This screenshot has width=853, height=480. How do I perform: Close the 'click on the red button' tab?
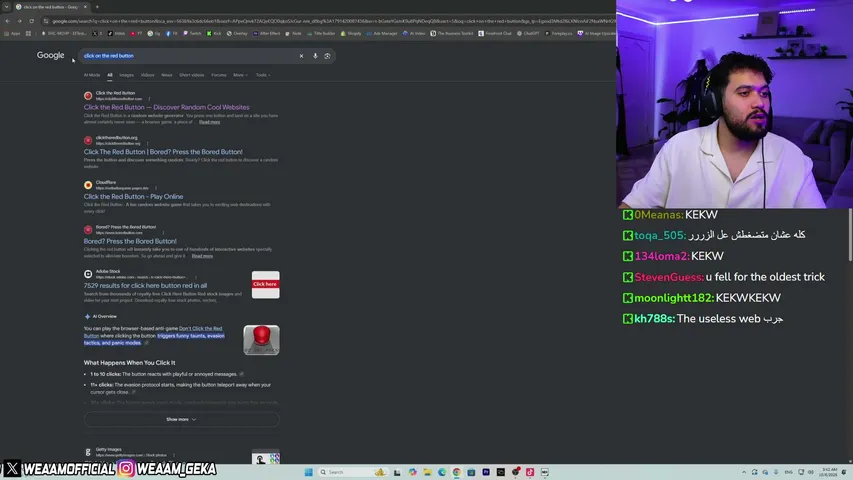85,7
